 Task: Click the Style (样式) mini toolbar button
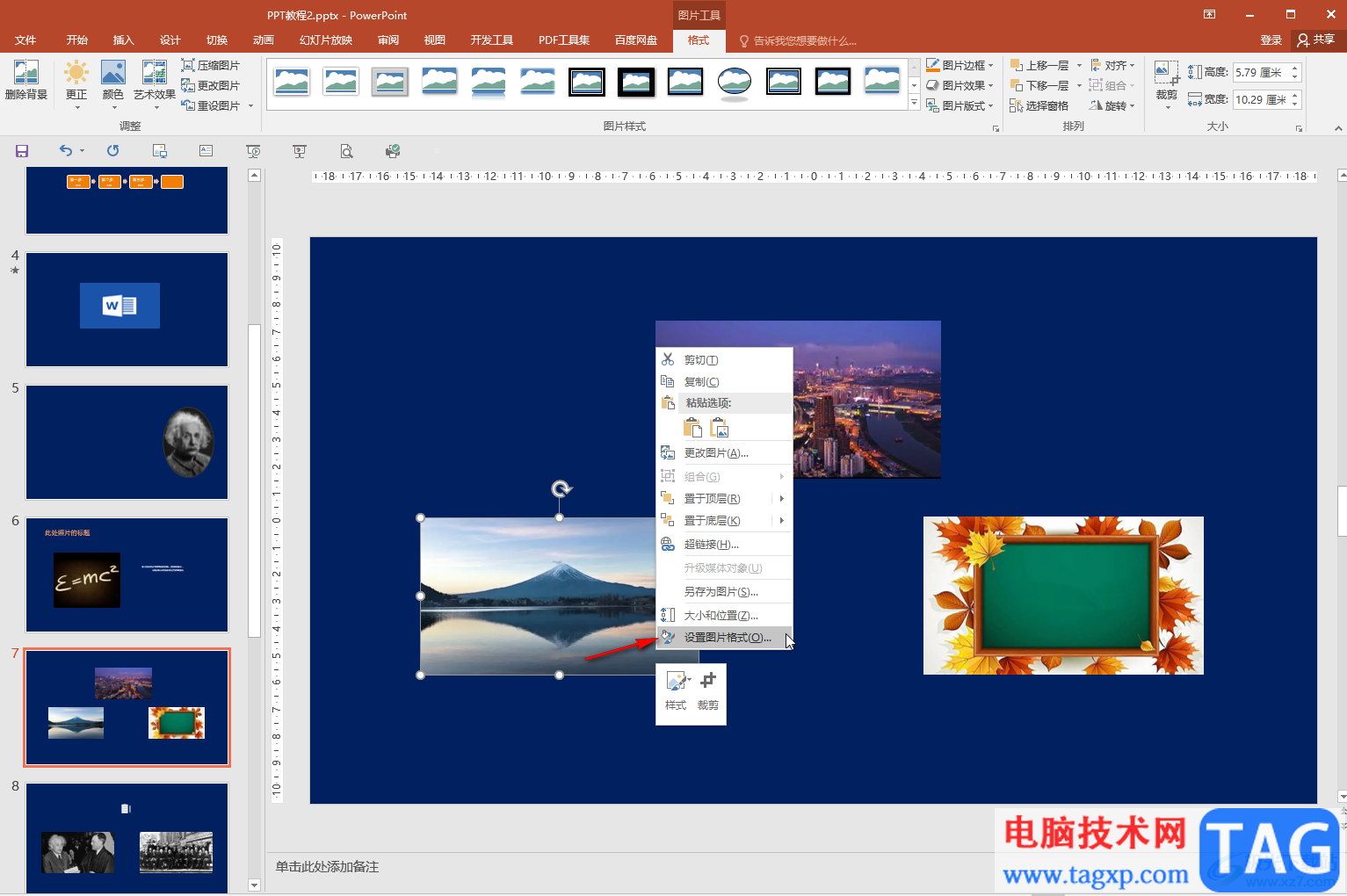676,691
